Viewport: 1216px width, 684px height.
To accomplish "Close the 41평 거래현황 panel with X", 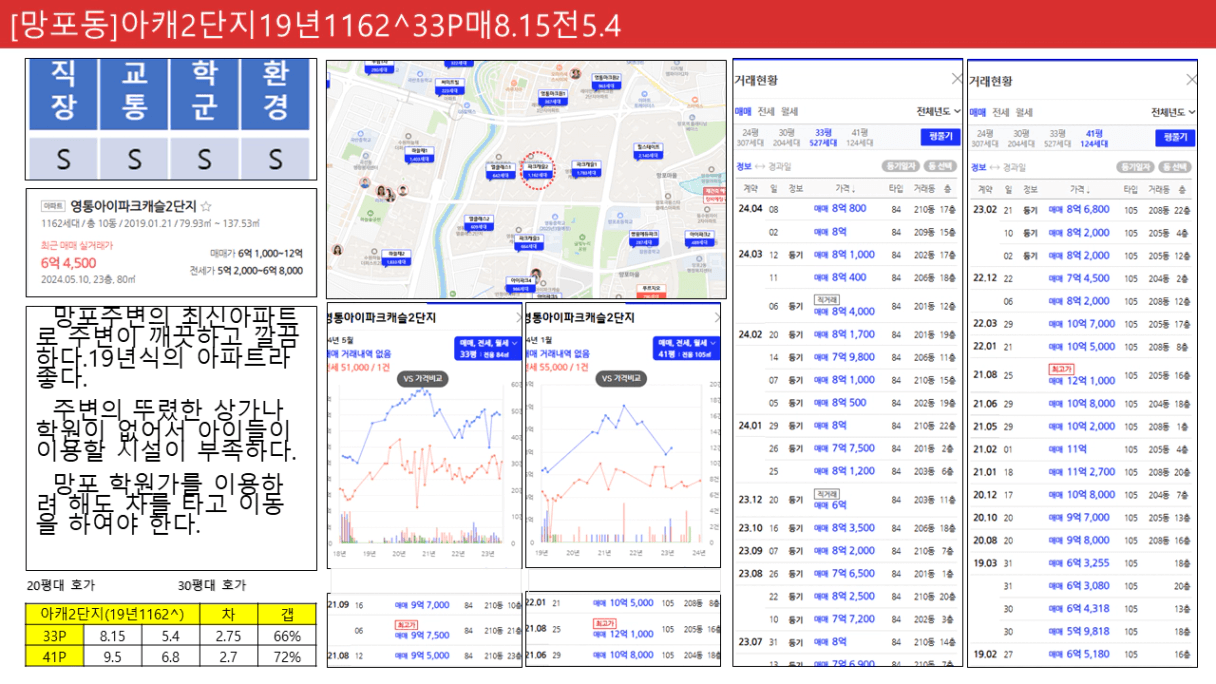I will point(1191,79).
